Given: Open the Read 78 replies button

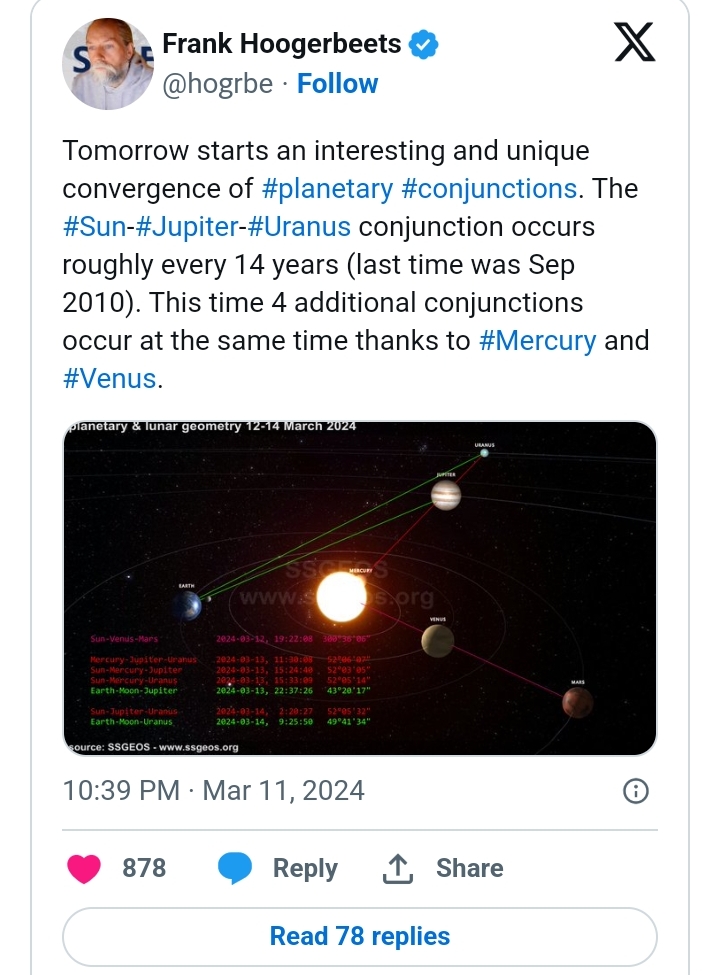Looking at the screenshot, I should coord(360,936).
